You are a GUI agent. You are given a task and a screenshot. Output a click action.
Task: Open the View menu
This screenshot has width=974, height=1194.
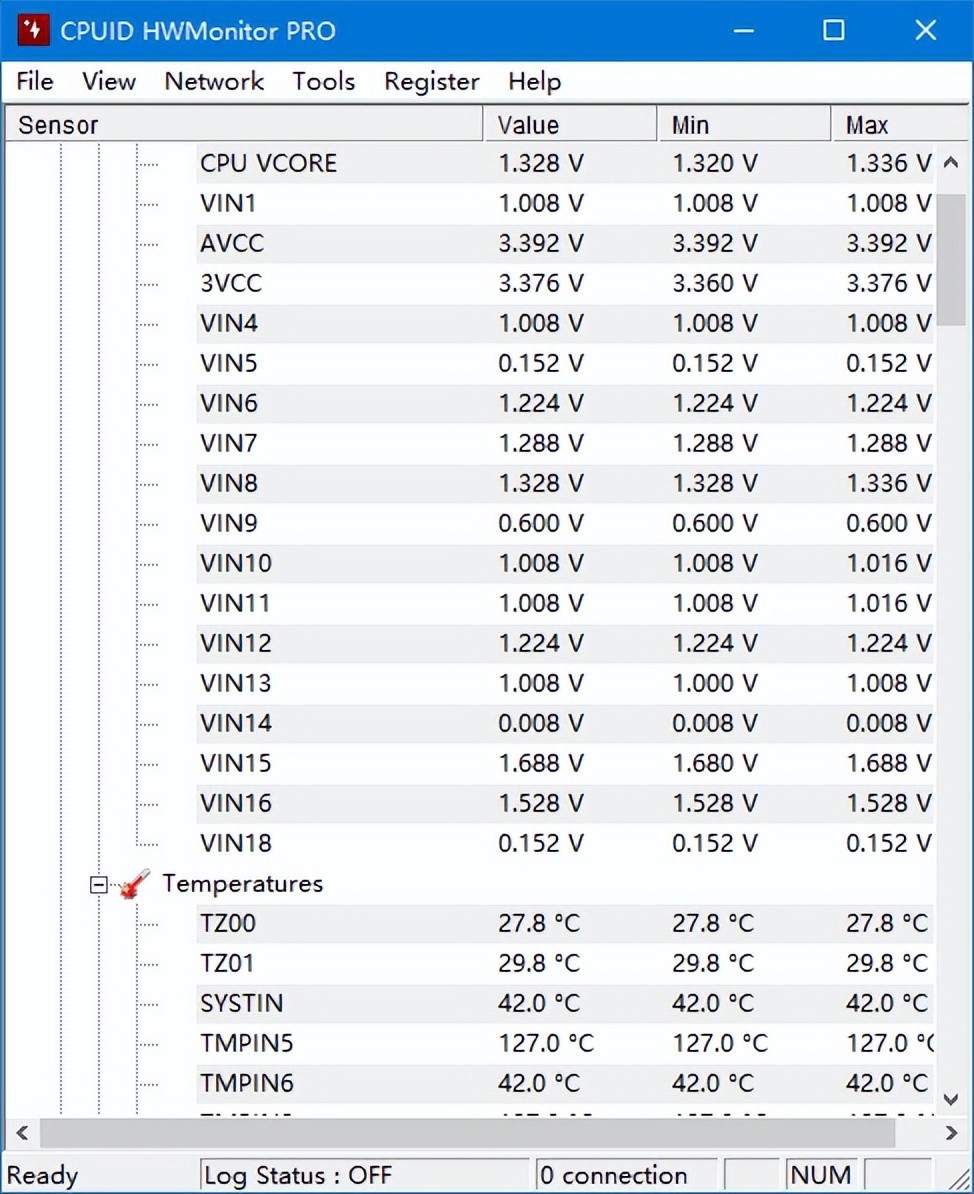pyautogui.click(x=109, y=82)
